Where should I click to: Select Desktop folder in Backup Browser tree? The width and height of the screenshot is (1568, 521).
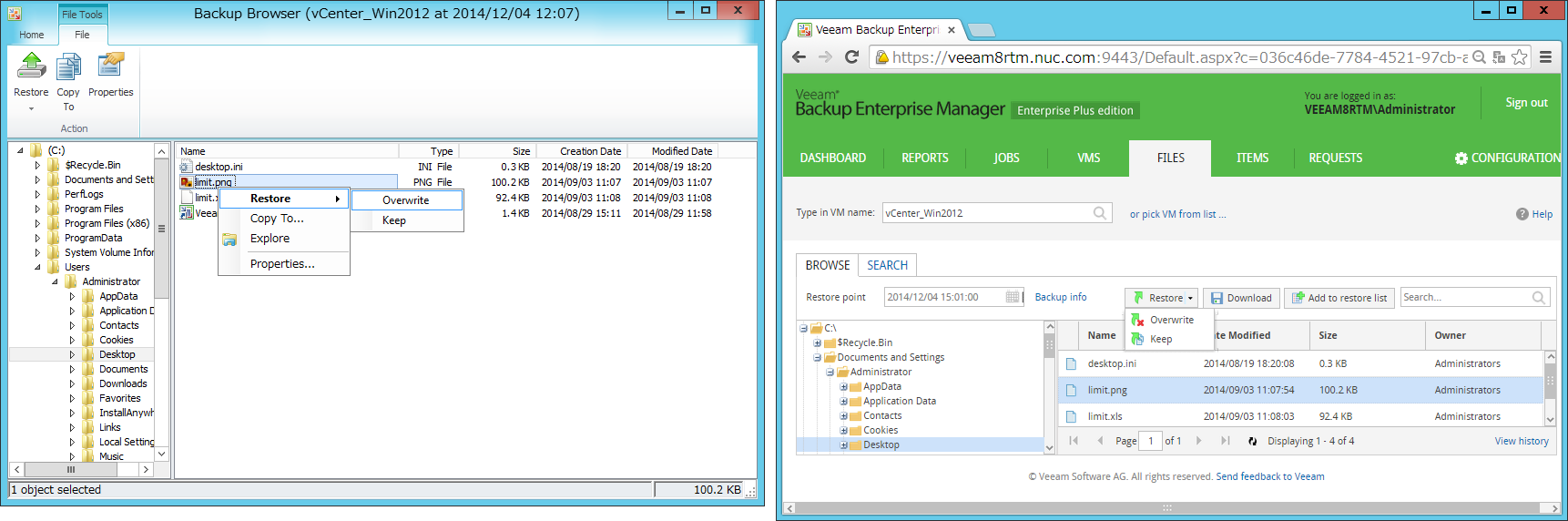pyautogui.click(x=117, y=354)
